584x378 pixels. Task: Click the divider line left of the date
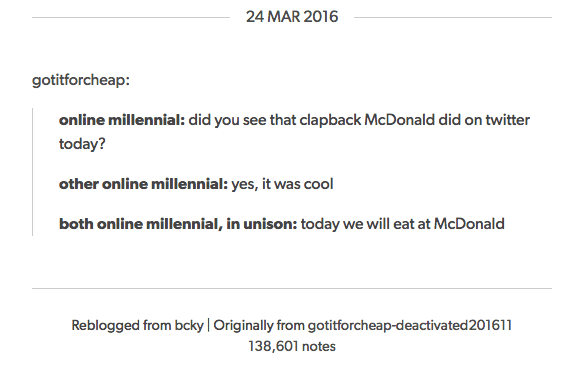coord(131,17)
